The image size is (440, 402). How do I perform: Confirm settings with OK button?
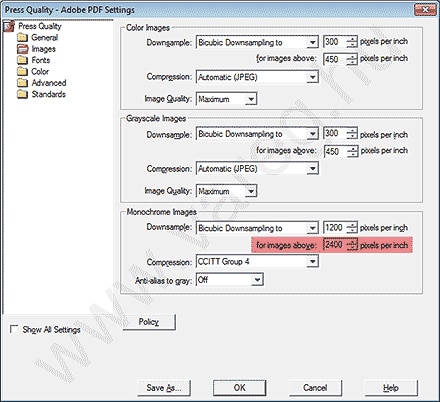[x=239, y=388]
